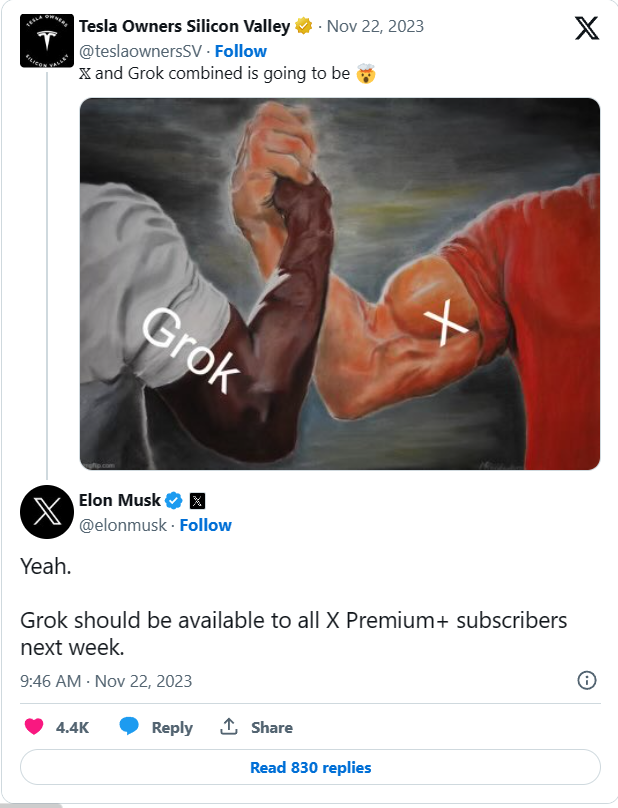Open Tesla Owners Silicon Valley profile avatar
618x808 pixels.
[x=47, y=41]
